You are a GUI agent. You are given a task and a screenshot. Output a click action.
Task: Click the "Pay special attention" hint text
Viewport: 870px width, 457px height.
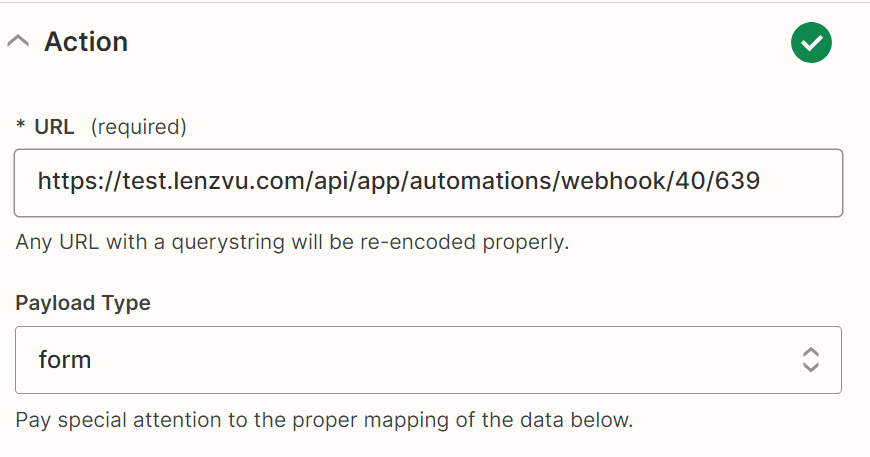point(324,419)
